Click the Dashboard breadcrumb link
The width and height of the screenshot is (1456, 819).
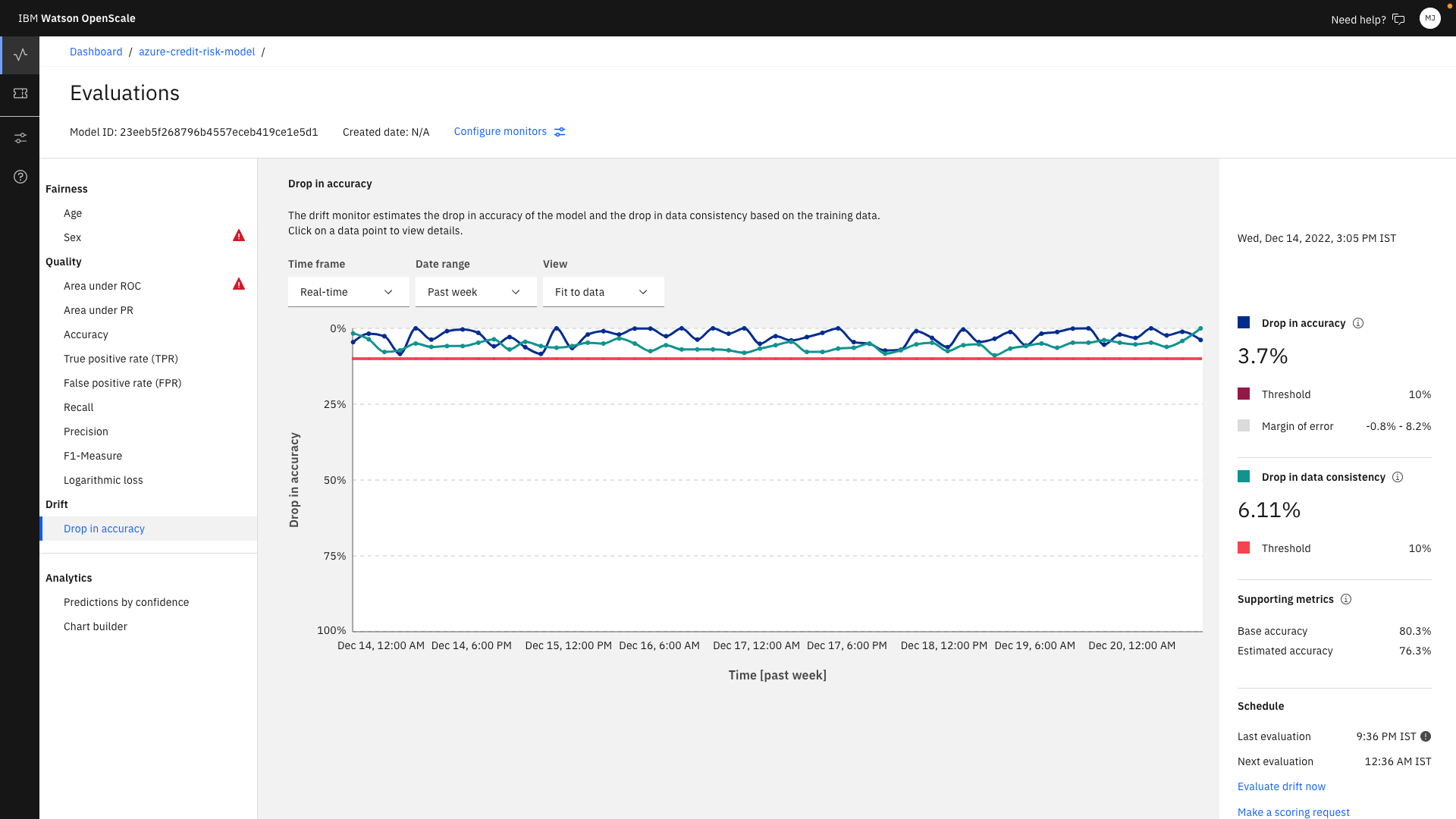coord(96,52)
